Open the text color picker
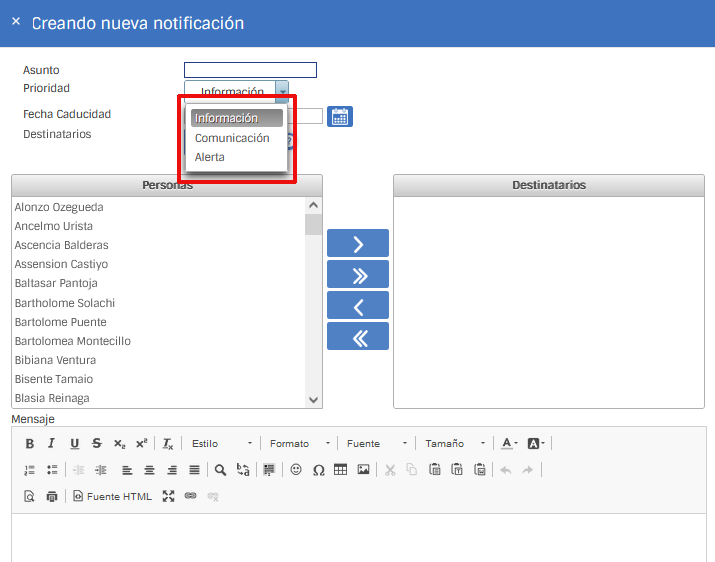 click(x=509, y=443)
